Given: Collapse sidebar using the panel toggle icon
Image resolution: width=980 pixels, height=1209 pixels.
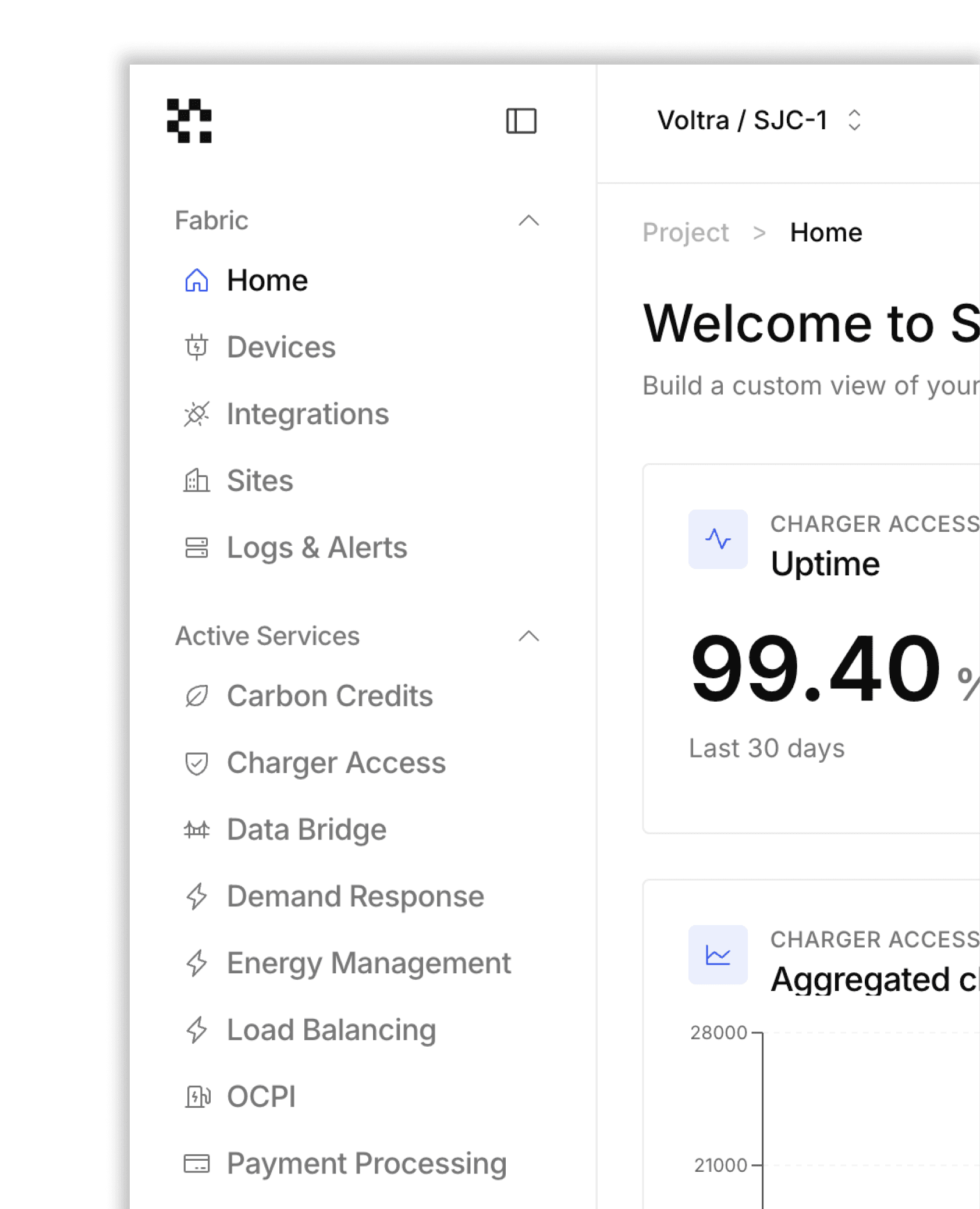Looking at the screenshot, I should click(x=521, y=121).
